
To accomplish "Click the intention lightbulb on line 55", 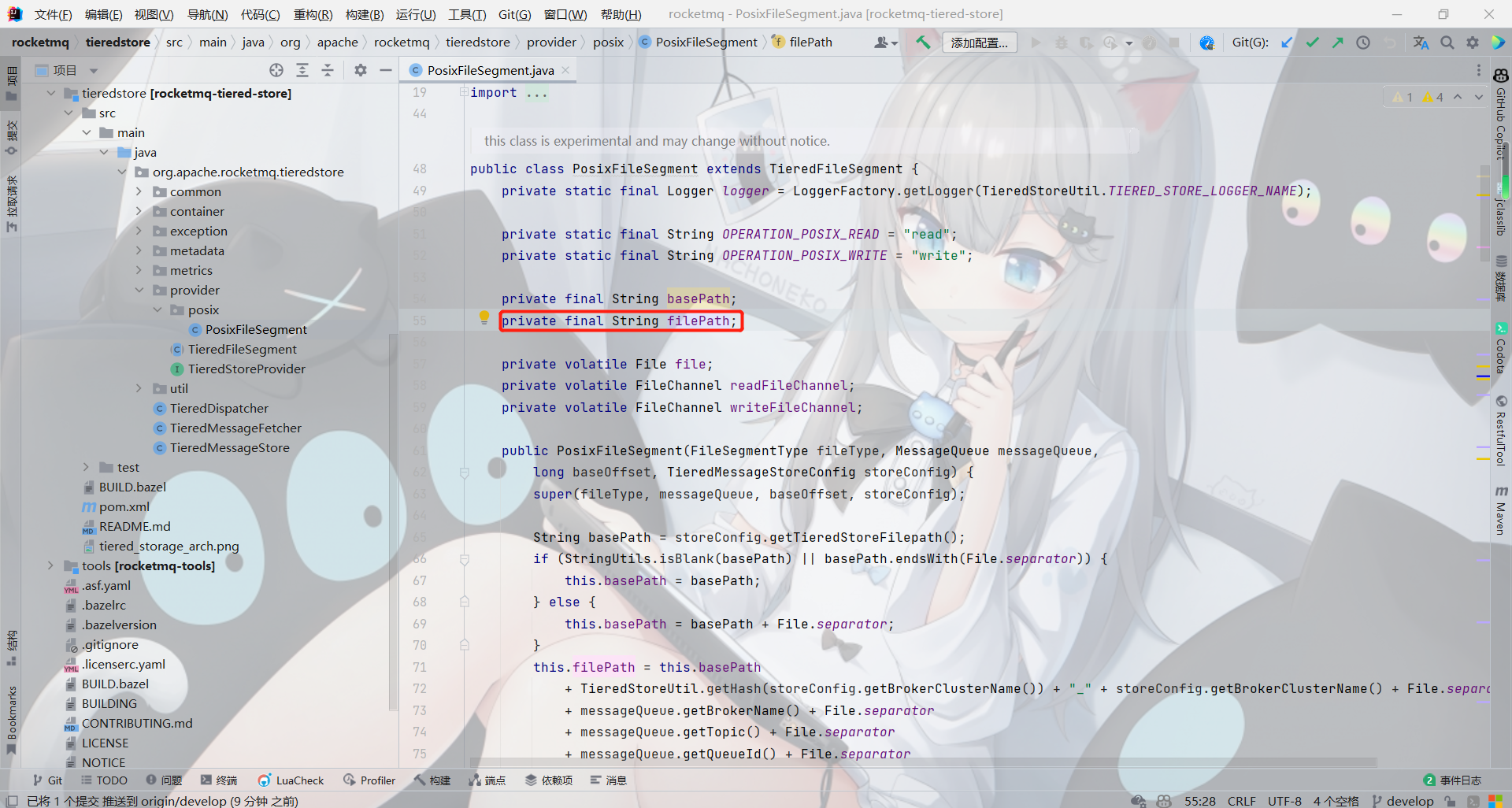I will [x=484, y=318].
